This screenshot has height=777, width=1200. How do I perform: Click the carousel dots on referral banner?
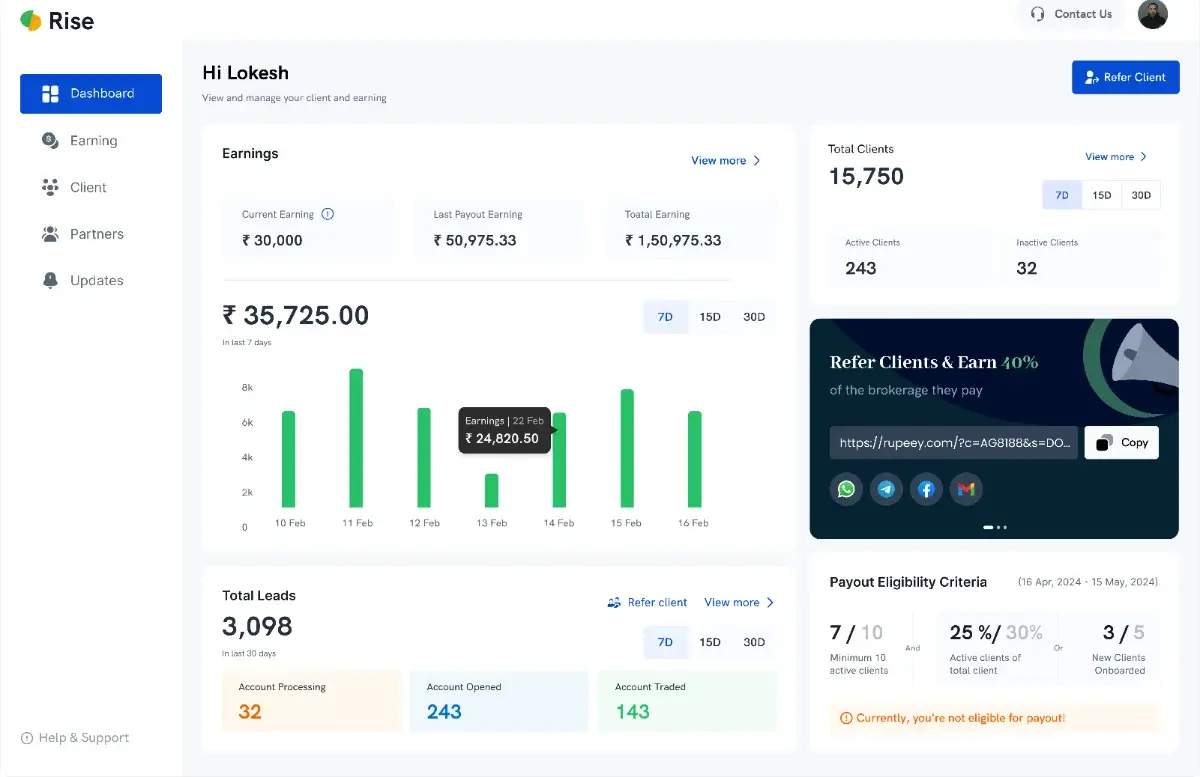[995, 526]
